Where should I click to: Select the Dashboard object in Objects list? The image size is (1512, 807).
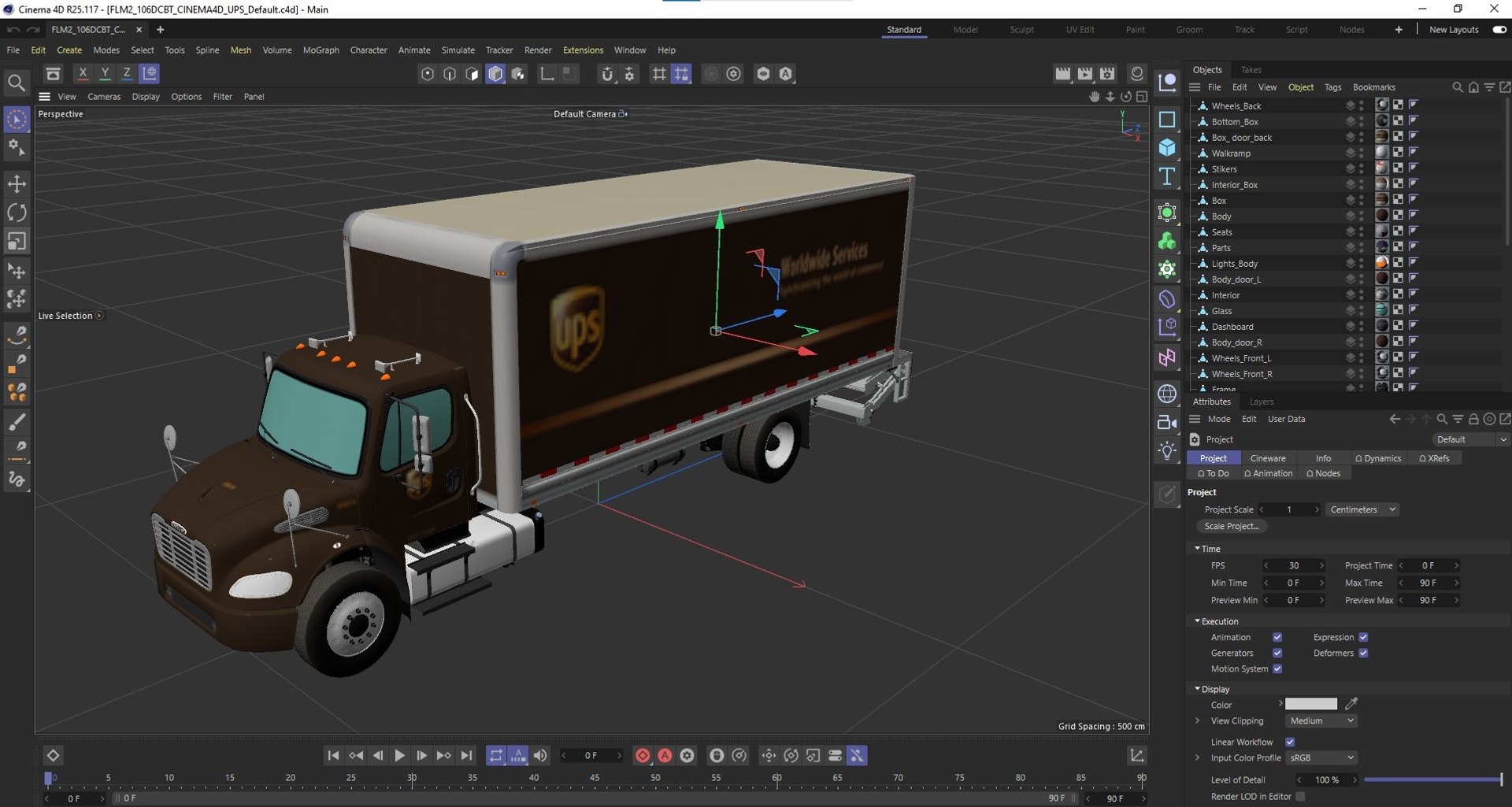click(x=1232, y=327)
